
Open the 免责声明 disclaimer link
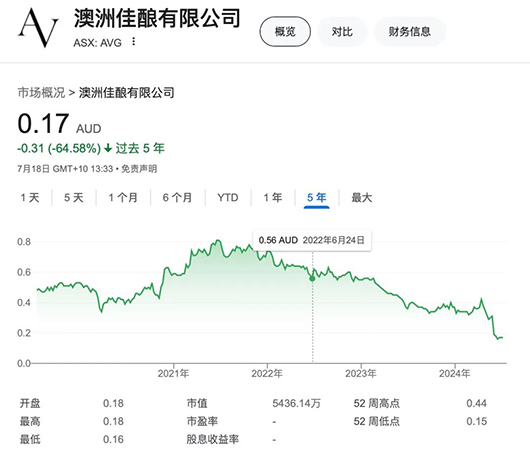point(139,169)
